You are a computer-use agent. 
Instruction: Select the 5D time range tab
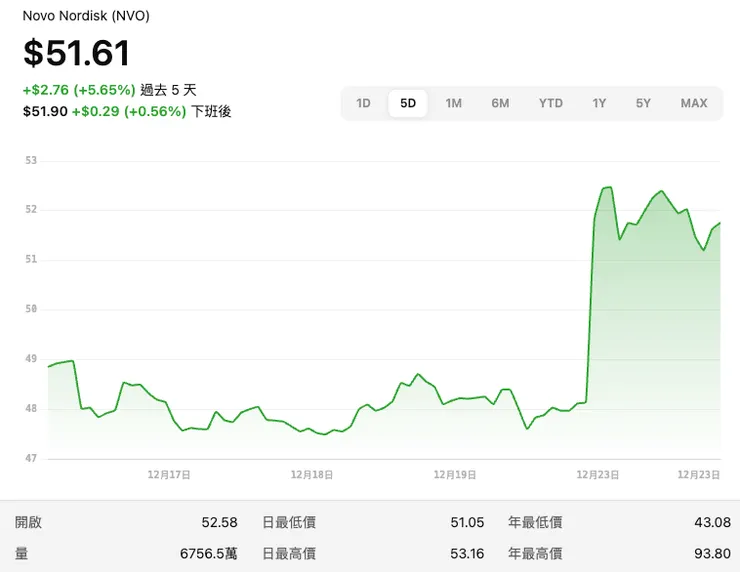tap(408, 103)
